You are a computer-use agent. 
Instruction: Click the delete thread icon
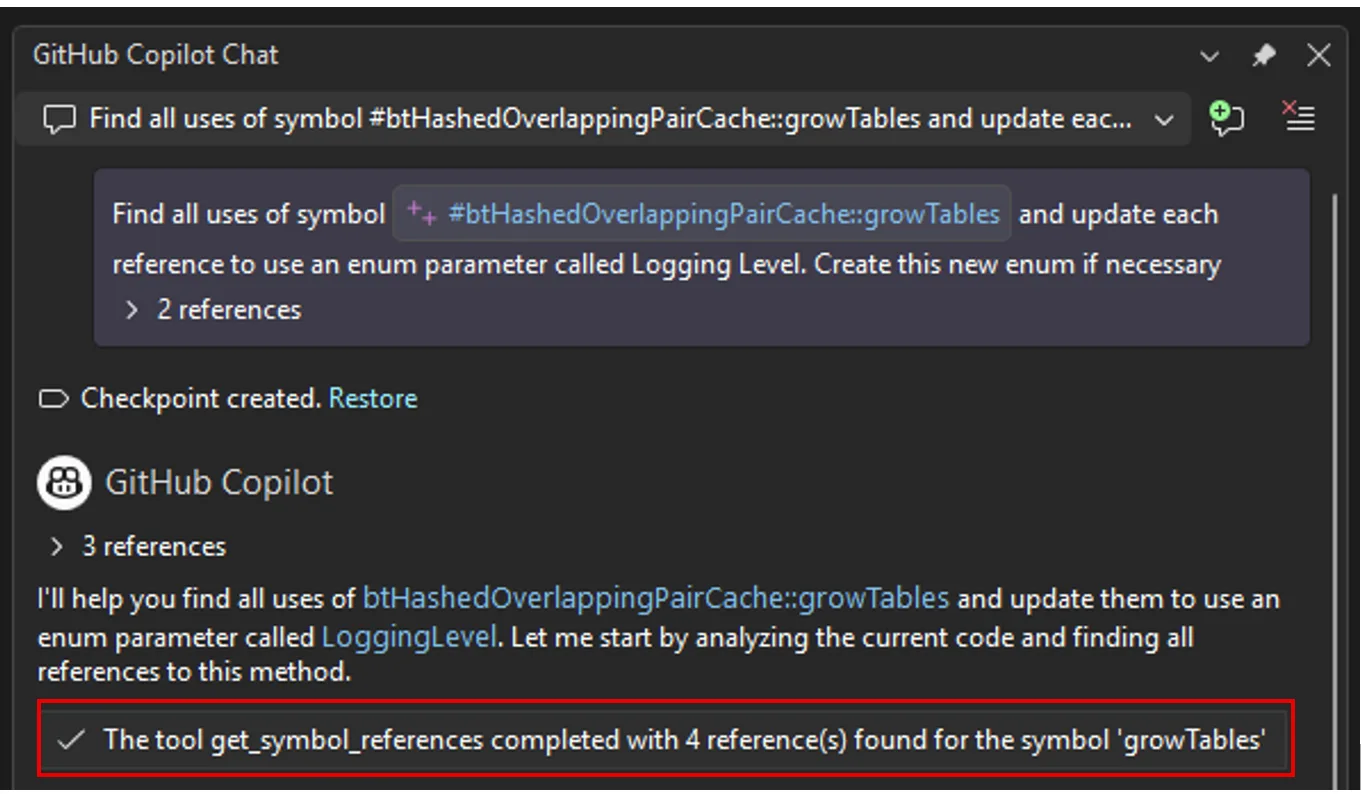(x=1298, y=118)
